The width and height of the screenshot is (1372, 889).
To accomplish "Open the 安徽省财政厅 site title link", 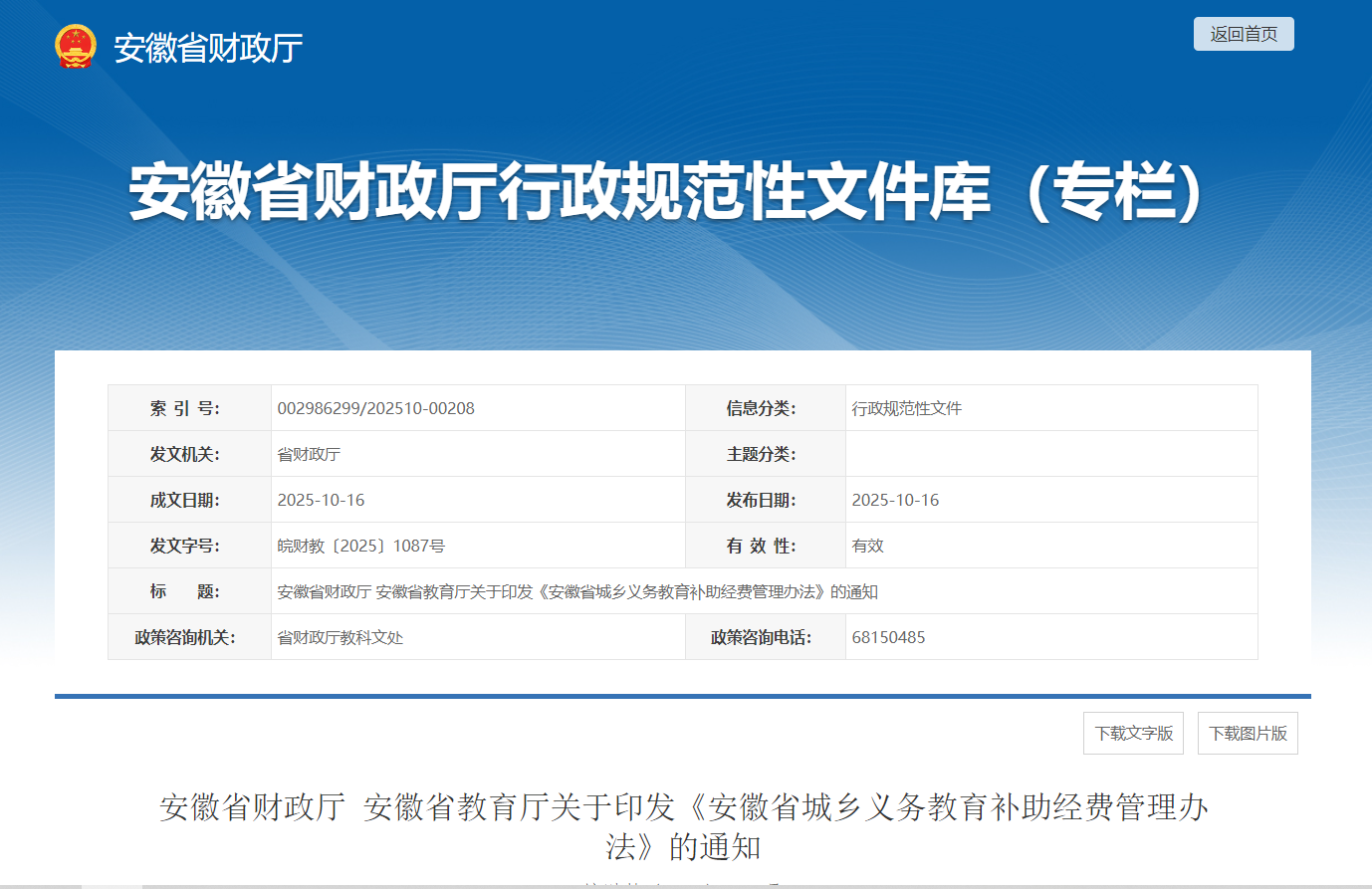I will (208, 48).
